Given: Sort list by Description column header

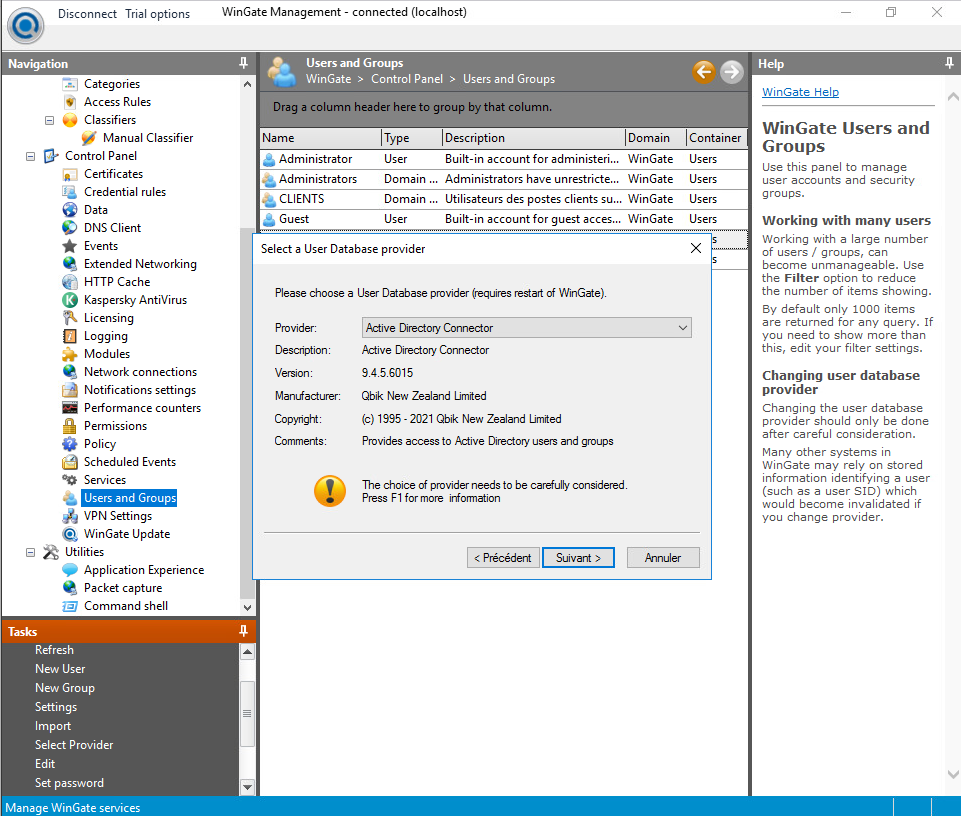Looking at the screenshot, I should click(x=532, y=138).
